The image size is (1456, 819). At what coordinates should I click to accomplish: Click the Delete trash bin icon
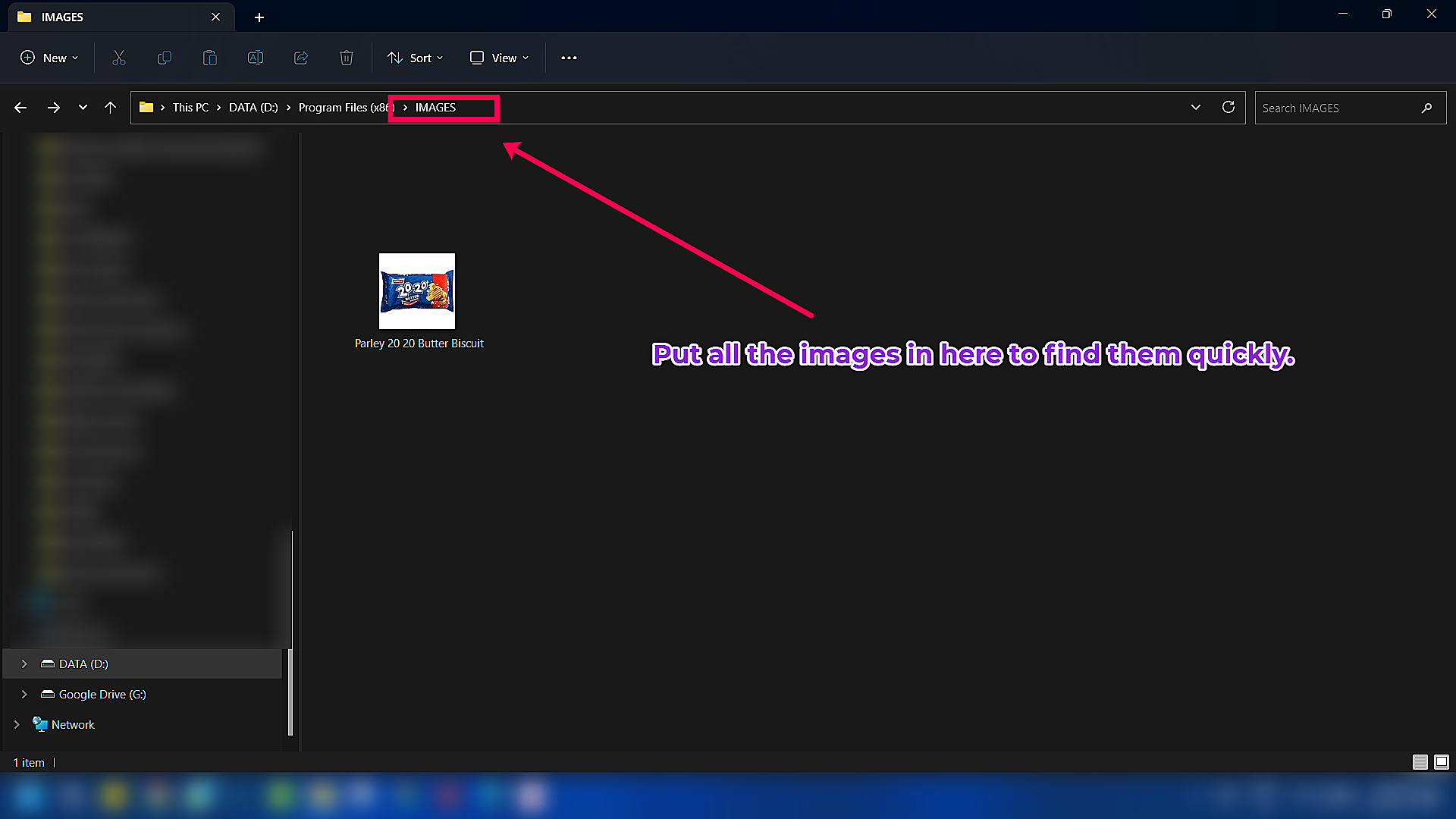pyautogui.click(x=347, y=58)
